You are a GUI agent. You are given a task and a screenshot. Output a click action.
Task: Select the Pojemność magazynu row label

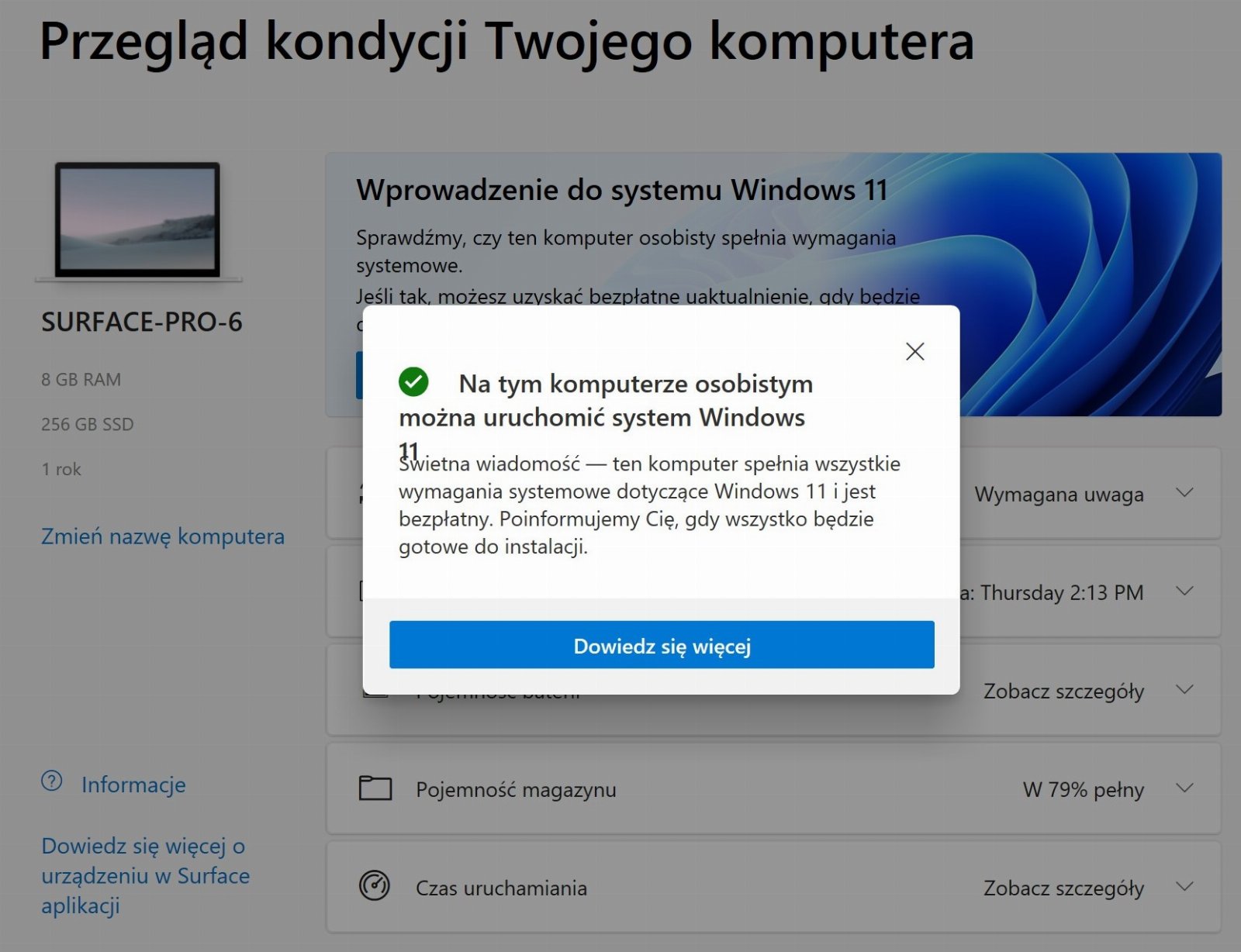coord(516,790)
